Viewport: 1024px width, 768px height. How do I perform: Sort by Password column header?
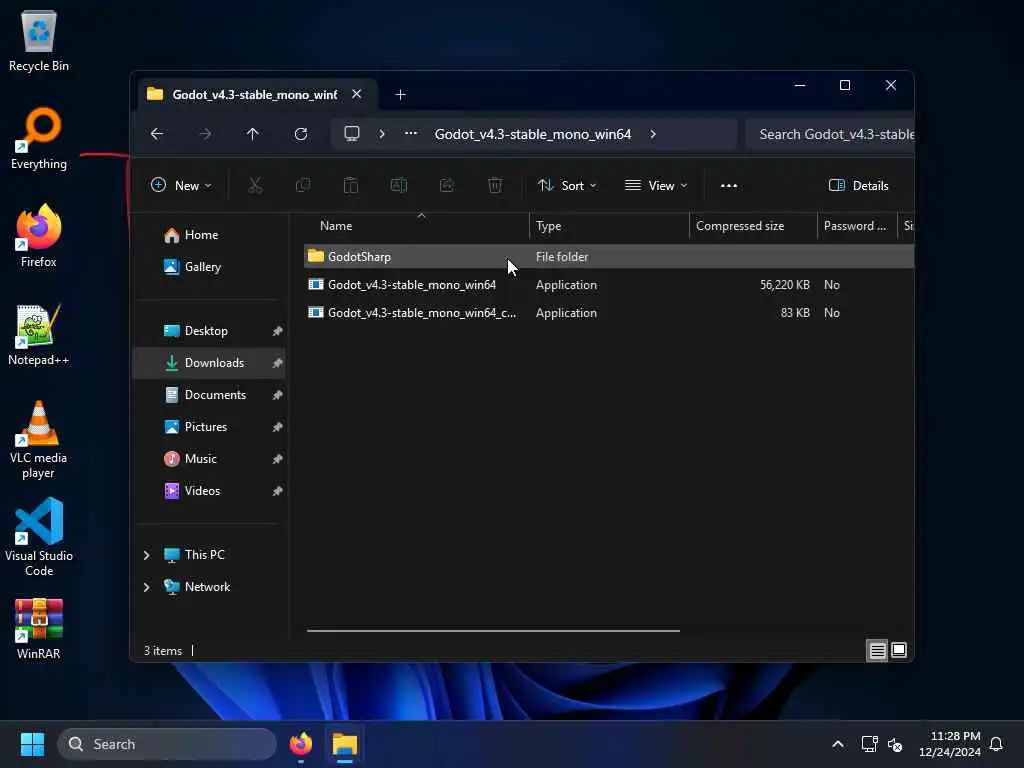(x=857, y=226)
